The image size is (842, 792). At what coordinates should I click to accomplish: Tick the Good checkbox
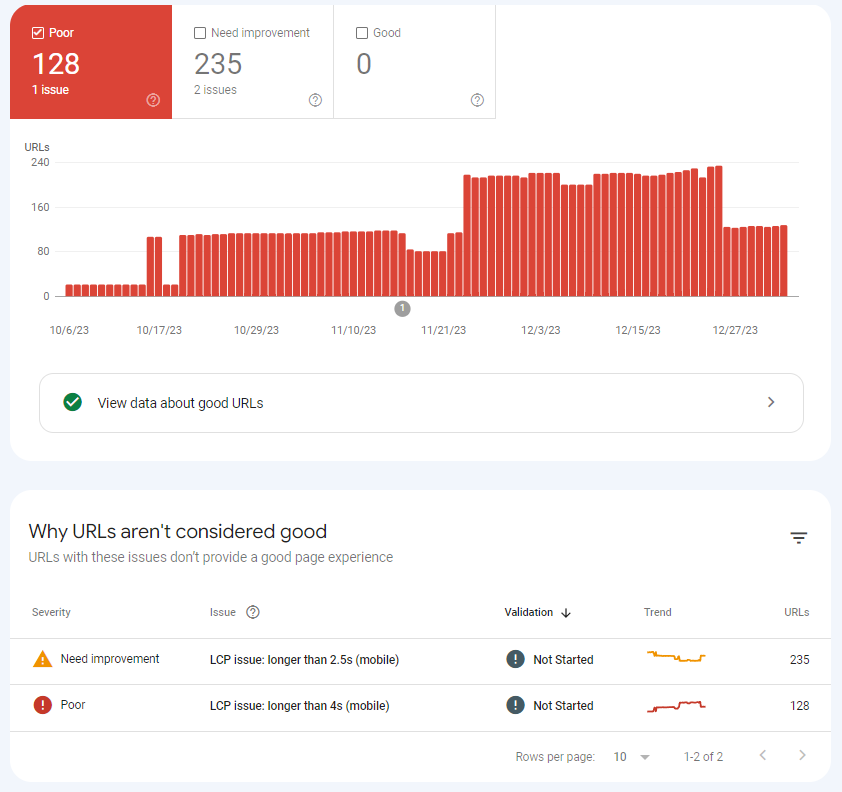point(362,33)
